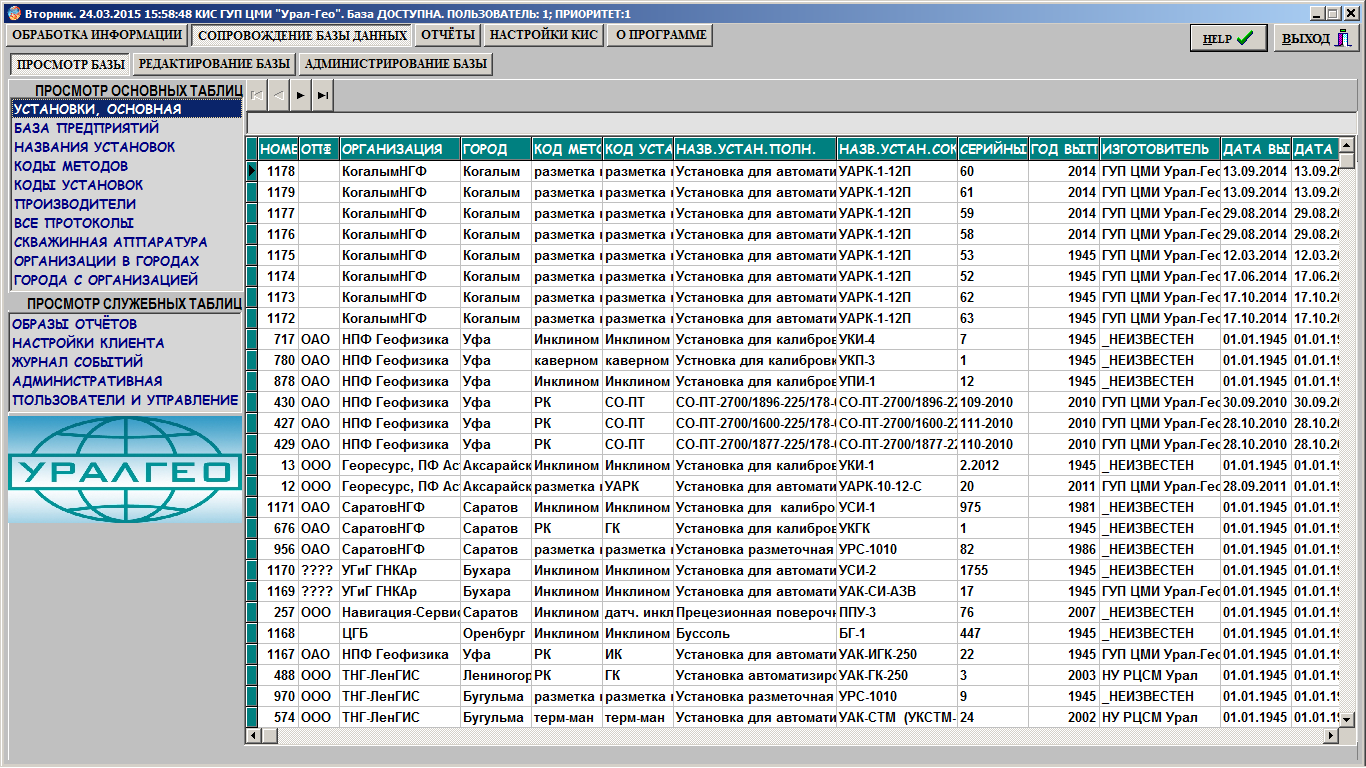
Task: Go to next record navigator button
Action: pyautogui.click(x=301, y=96)
